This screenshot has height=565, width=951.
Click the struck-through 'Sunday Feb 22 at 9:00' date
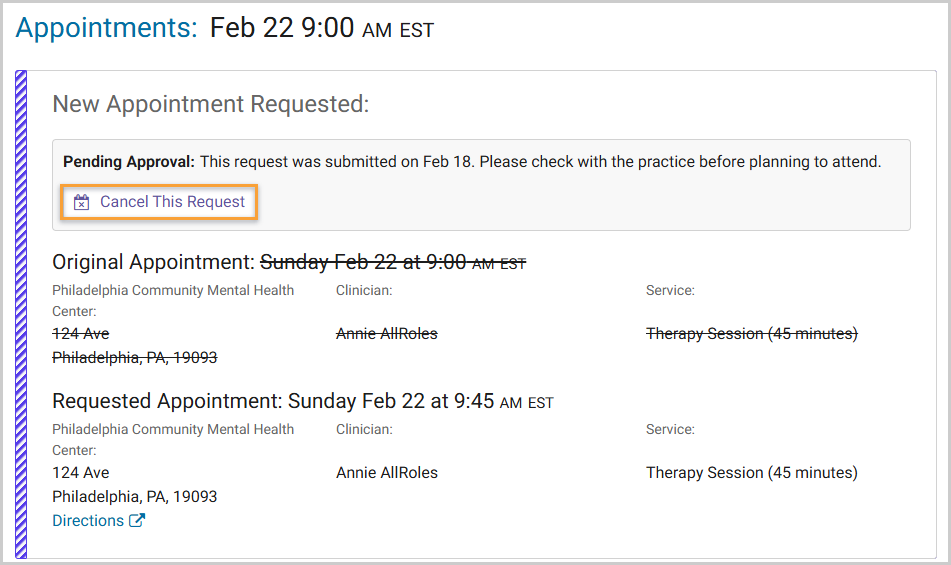click(x=393, y=262)
